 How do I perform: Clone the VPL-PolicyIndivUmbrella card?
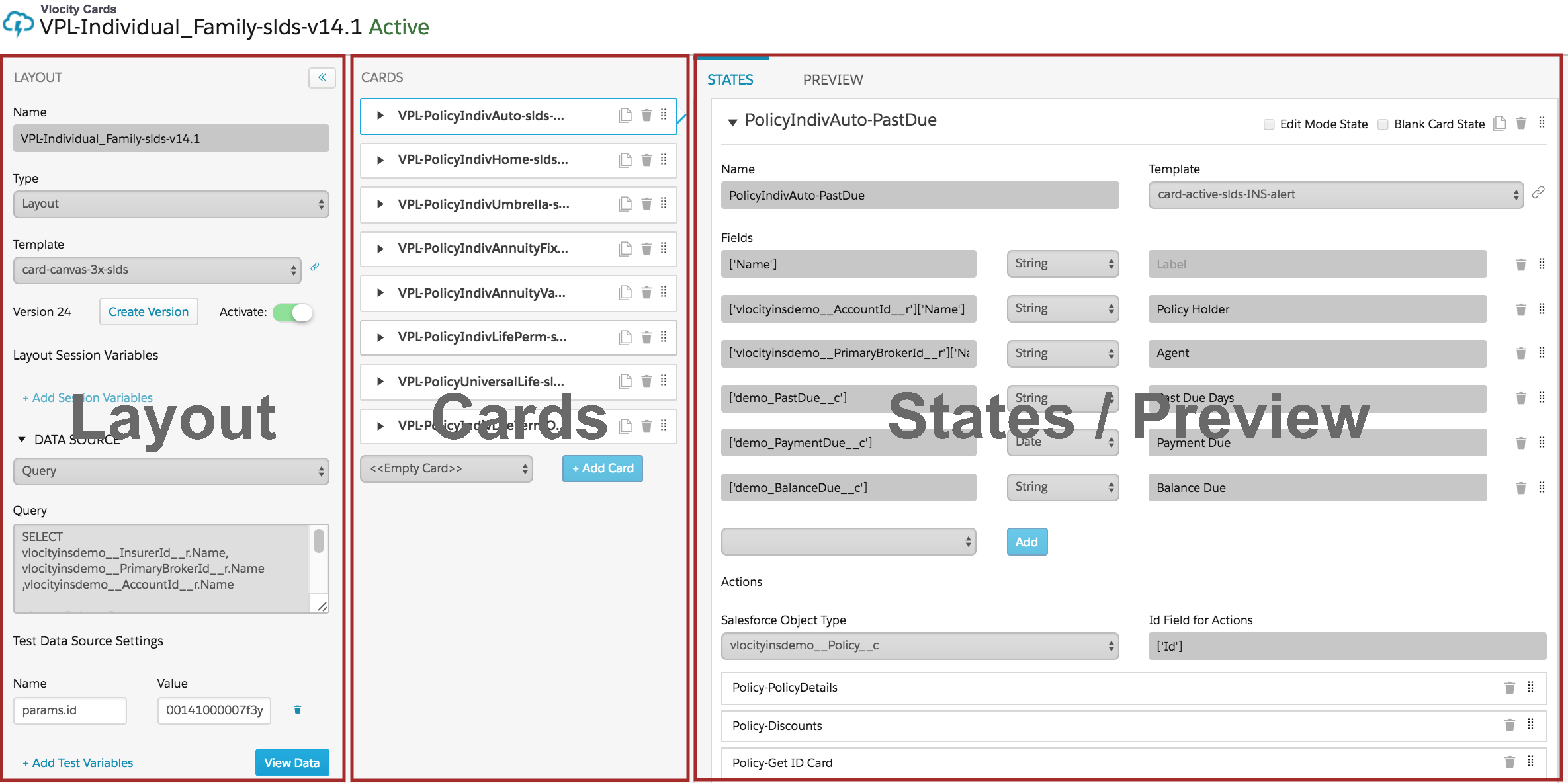tap(625, 204)
